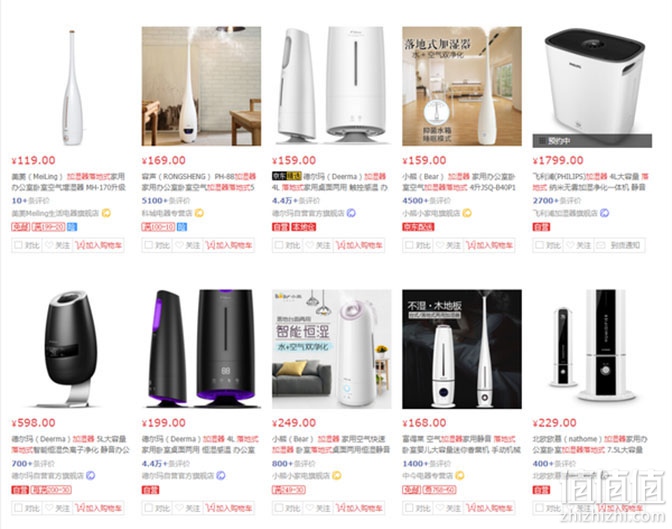Screen dimensions: 672x529
Task: Click the yellow chat icon next to the MeiLing store name
Action: click(x=106, y=213)
